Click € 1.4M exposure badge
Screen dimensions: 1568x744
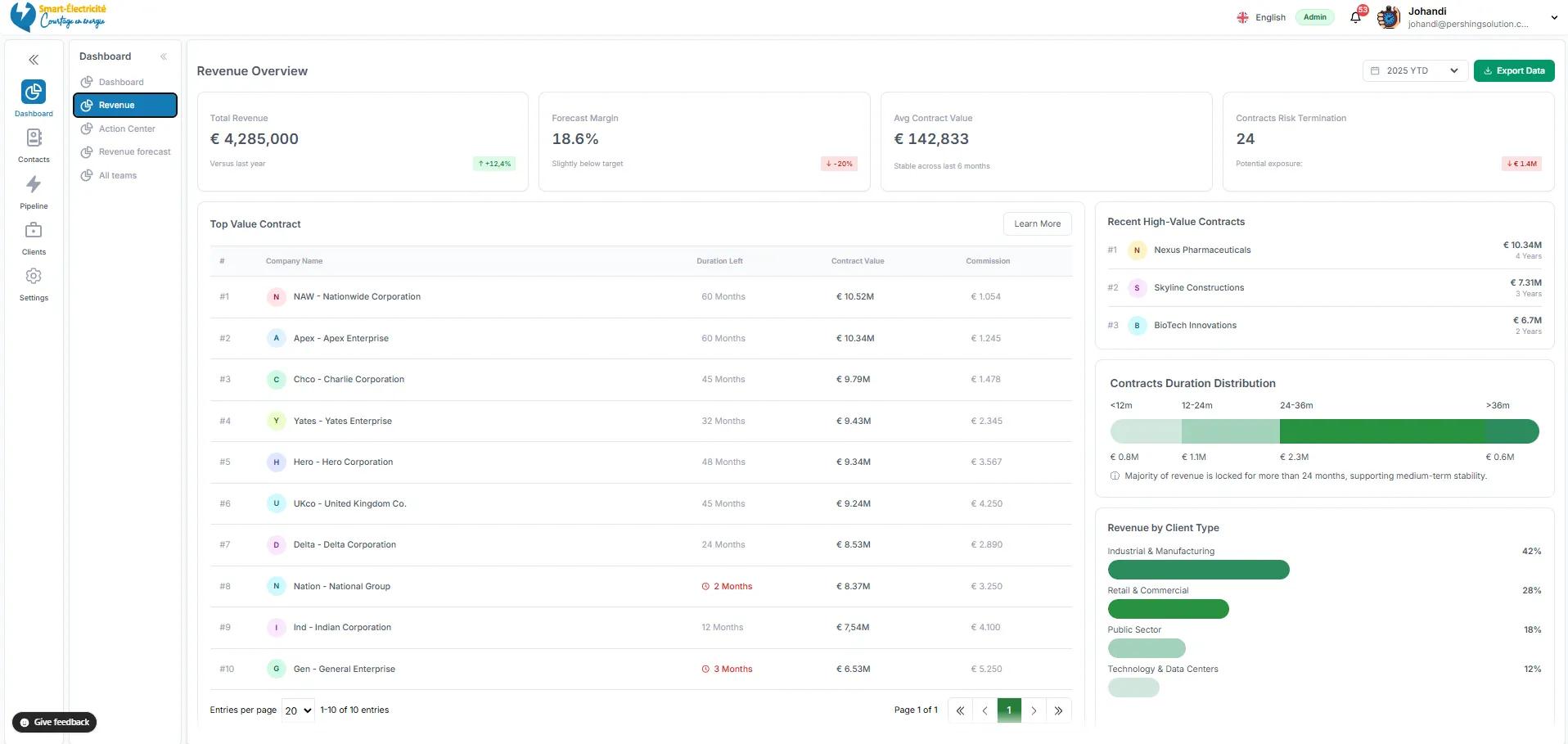point(1521,164)
